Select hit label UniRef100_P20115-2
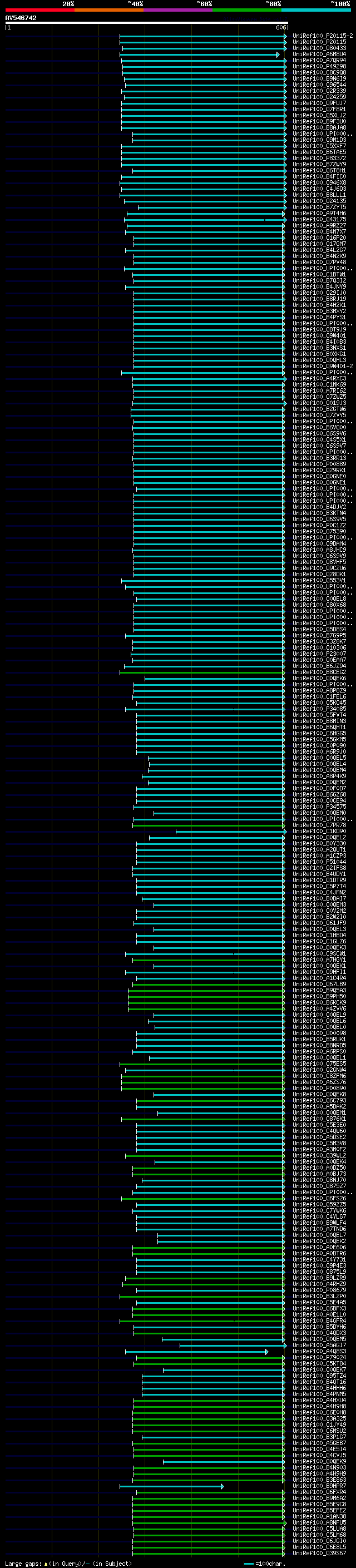The width and height of the screenshot is (356, 1568). [x=323, y=36]
